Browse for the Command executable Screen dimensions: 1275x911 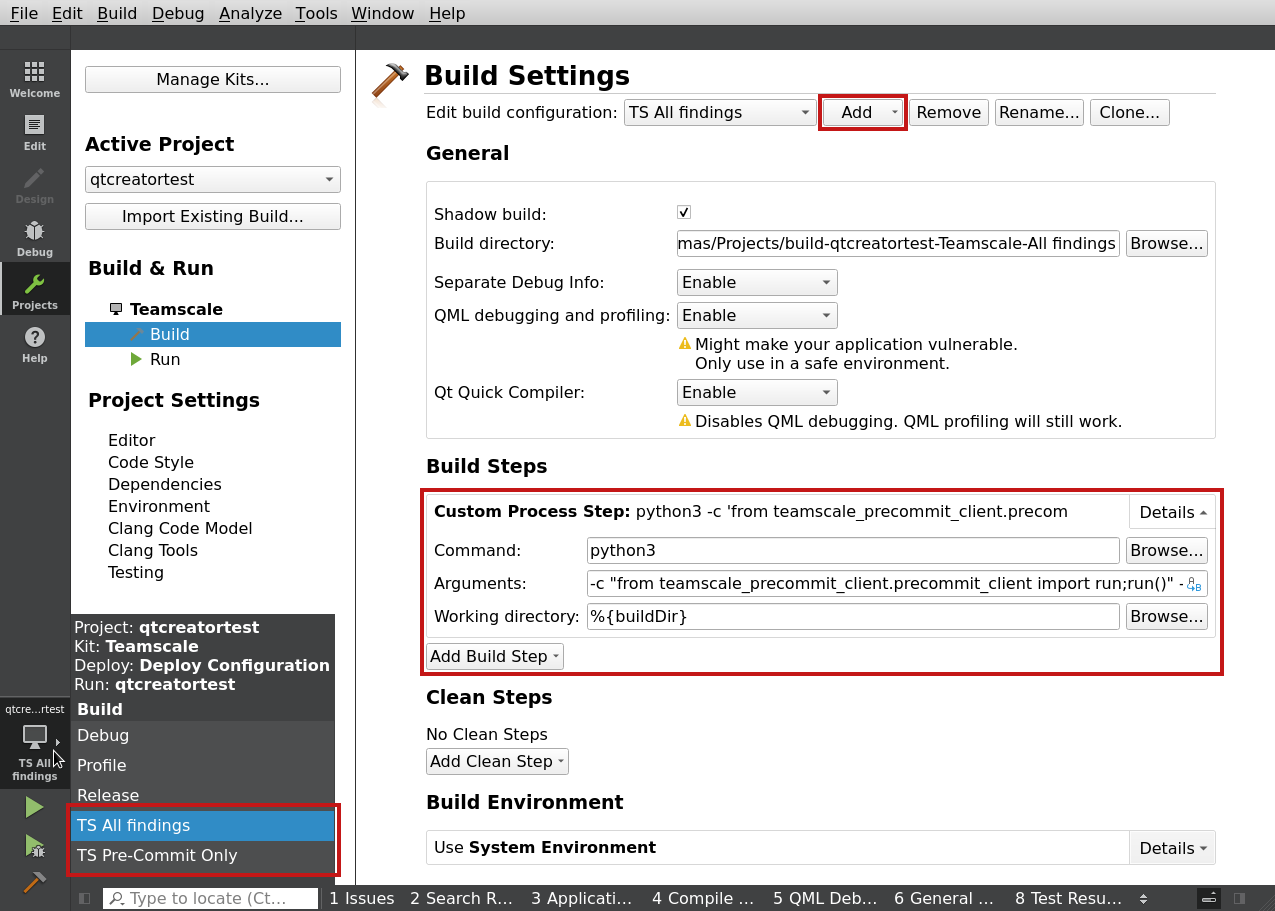pyautogui.click(x=1167, y=550)
